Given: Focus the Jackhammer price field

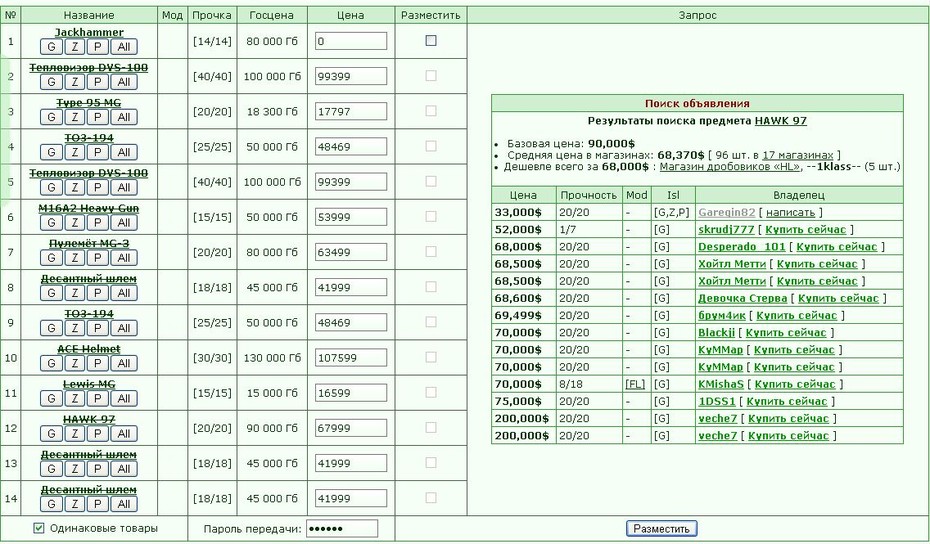Looking at the screenshot, I should (x=351, y=41).
